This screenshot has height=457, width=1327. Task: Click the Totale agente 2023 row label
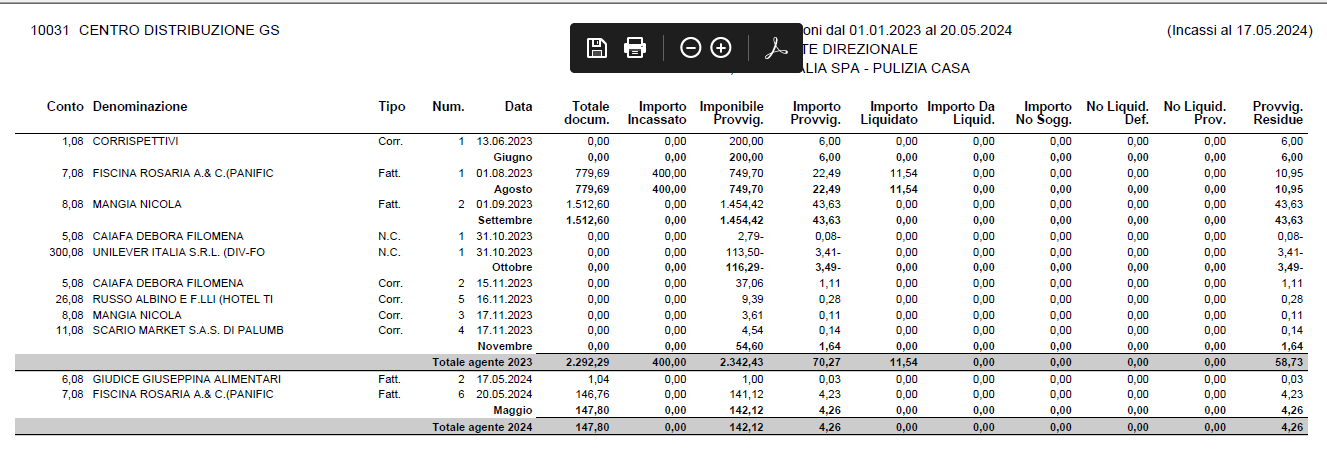482,361
